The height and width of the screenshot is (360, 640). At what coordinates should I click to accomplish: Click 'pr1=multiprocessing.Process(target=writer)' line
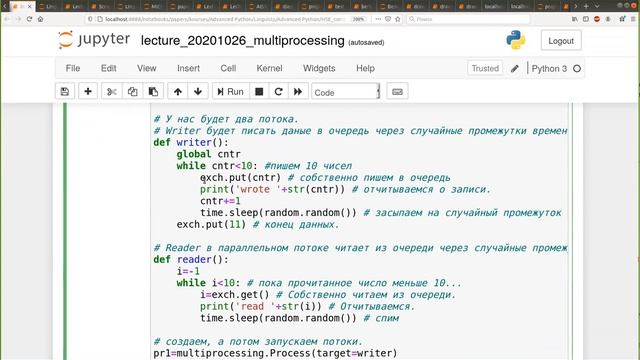tap(275, 353)
